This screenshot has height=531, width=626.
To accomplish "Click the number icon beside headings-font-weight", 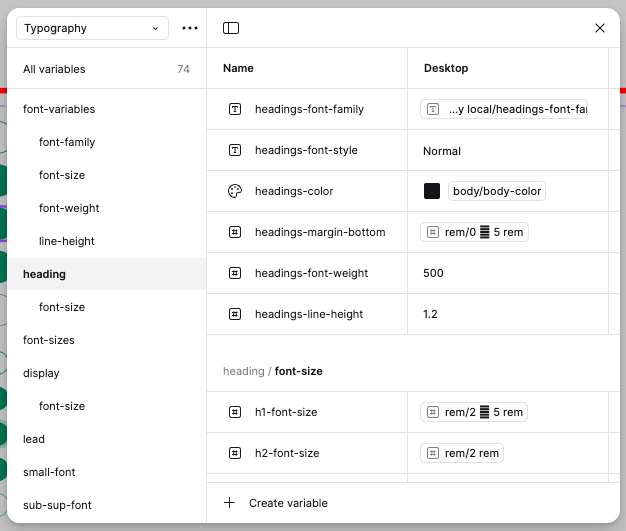I will (235, 273).
